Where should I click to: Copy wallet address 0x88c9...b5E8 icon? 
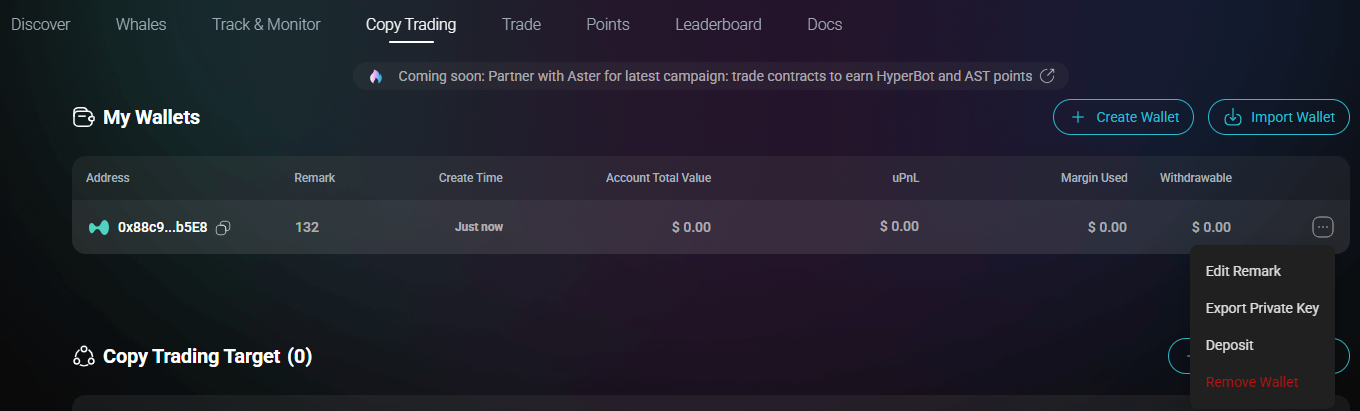pos(223,228)
